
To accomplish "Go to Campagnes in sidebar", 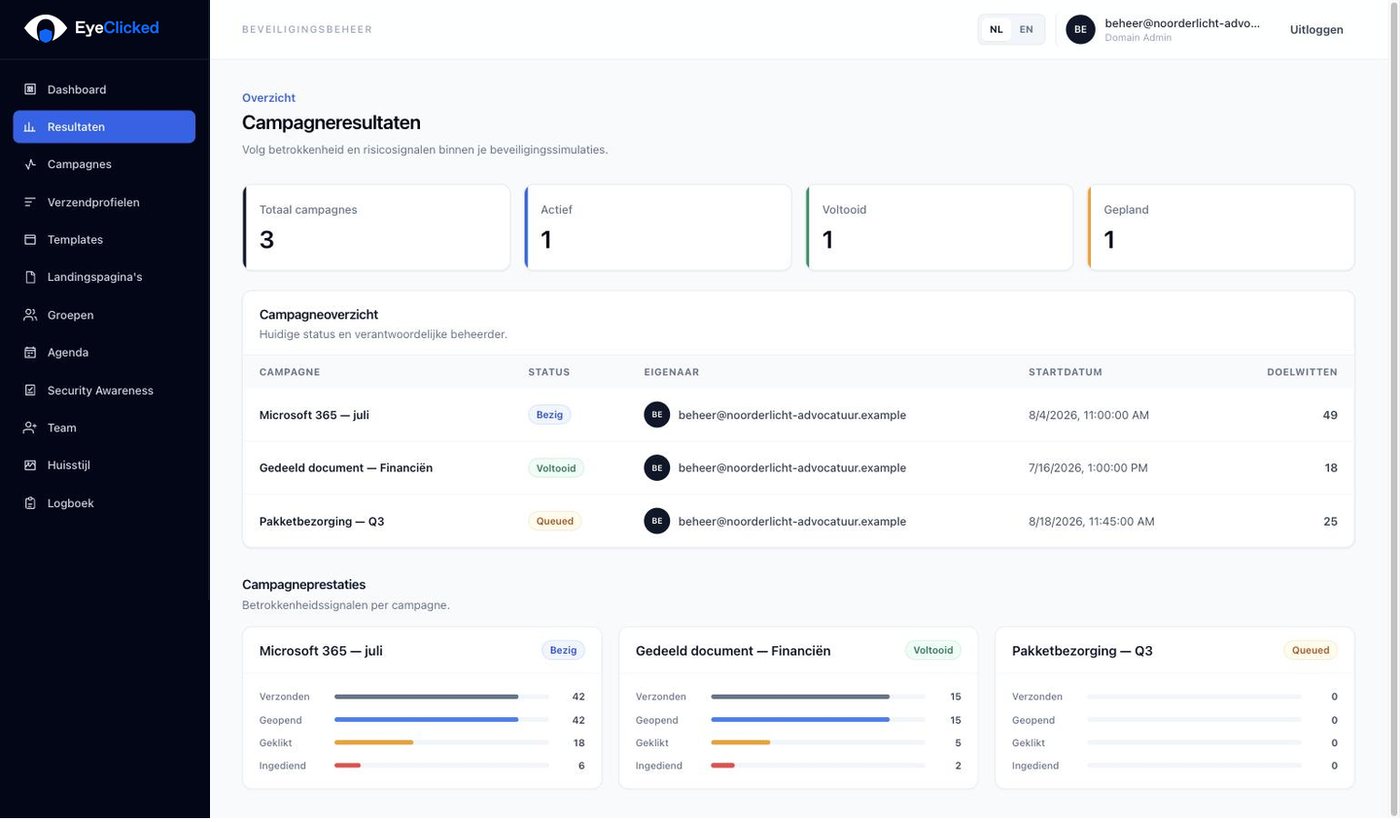I will (104, 164).
